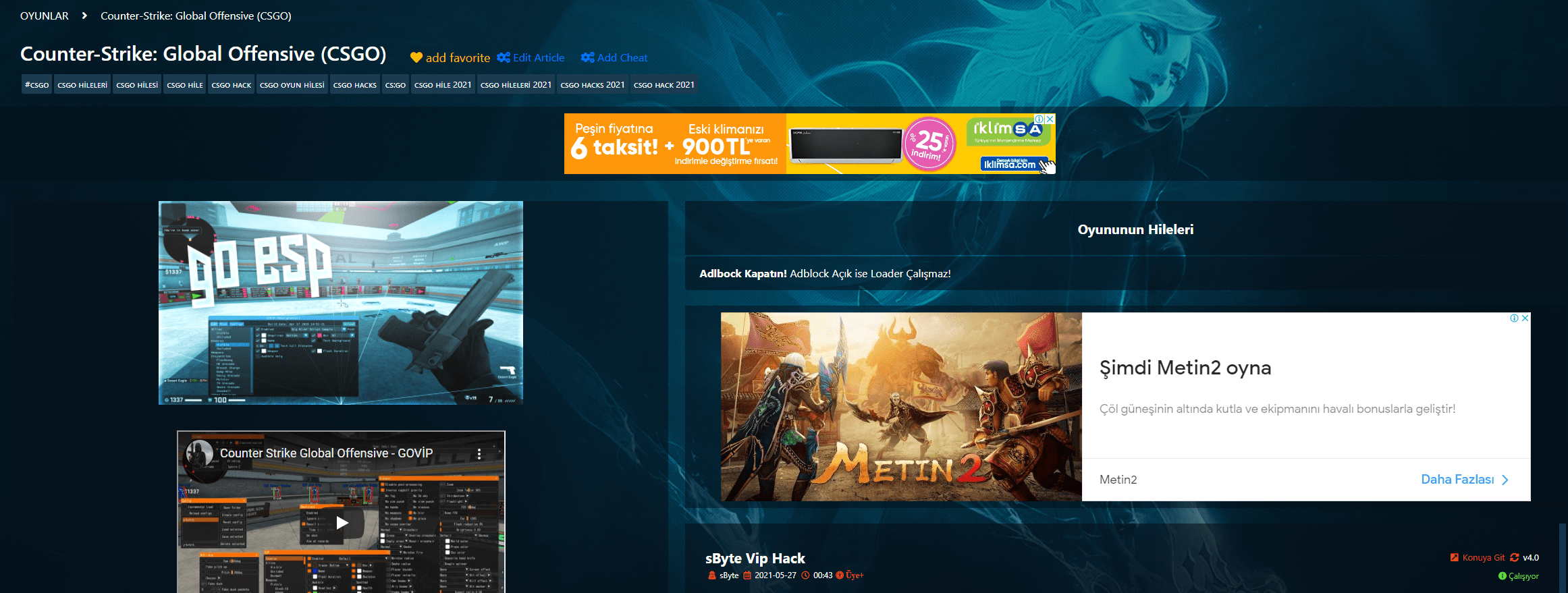This screenshot has height=593, width=1568.
Task: Click the Adlbock Kapatın! warning text
Action: 743,274
